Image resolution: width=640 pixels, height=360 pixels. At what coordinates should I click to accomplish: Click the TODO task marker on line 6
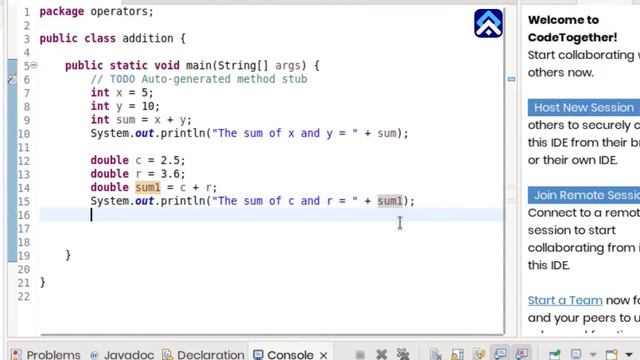(12, 79)
